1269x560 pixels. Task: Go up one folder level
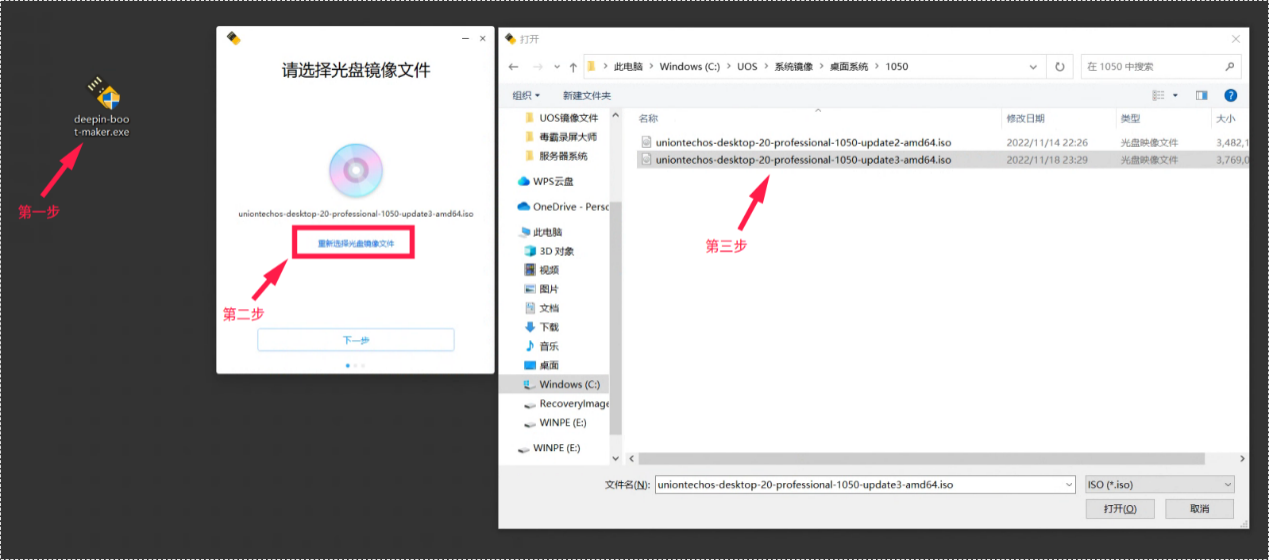click(573, 67)
